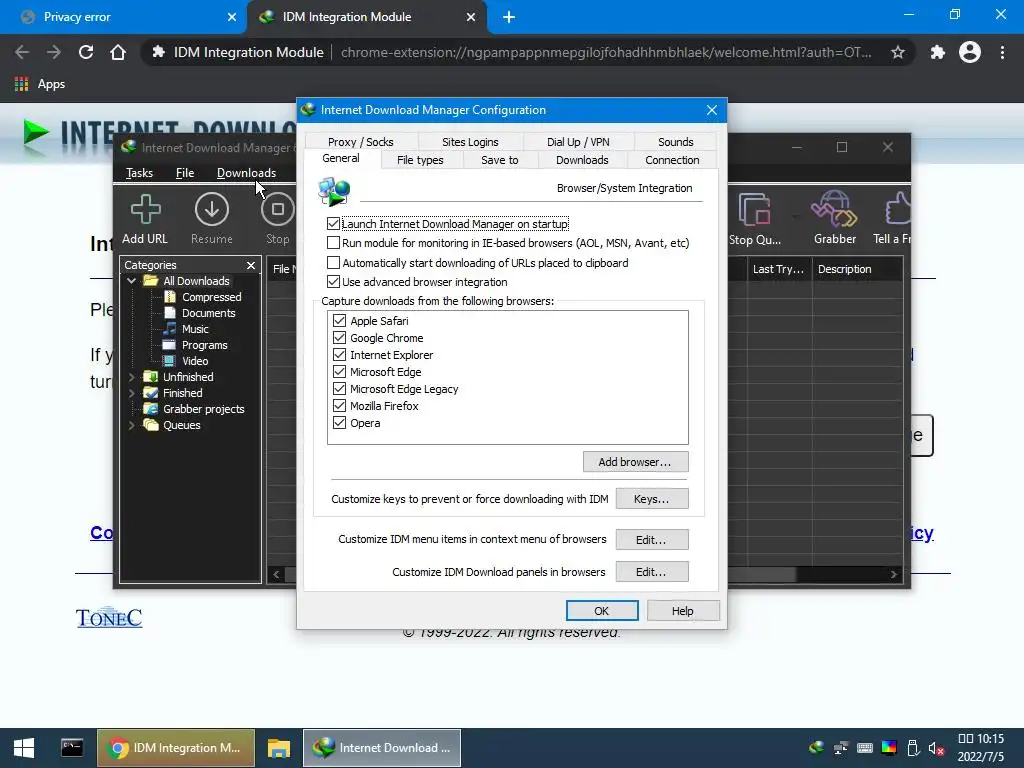Switch to the Dial Up / VPN tab

coord(578,142)
